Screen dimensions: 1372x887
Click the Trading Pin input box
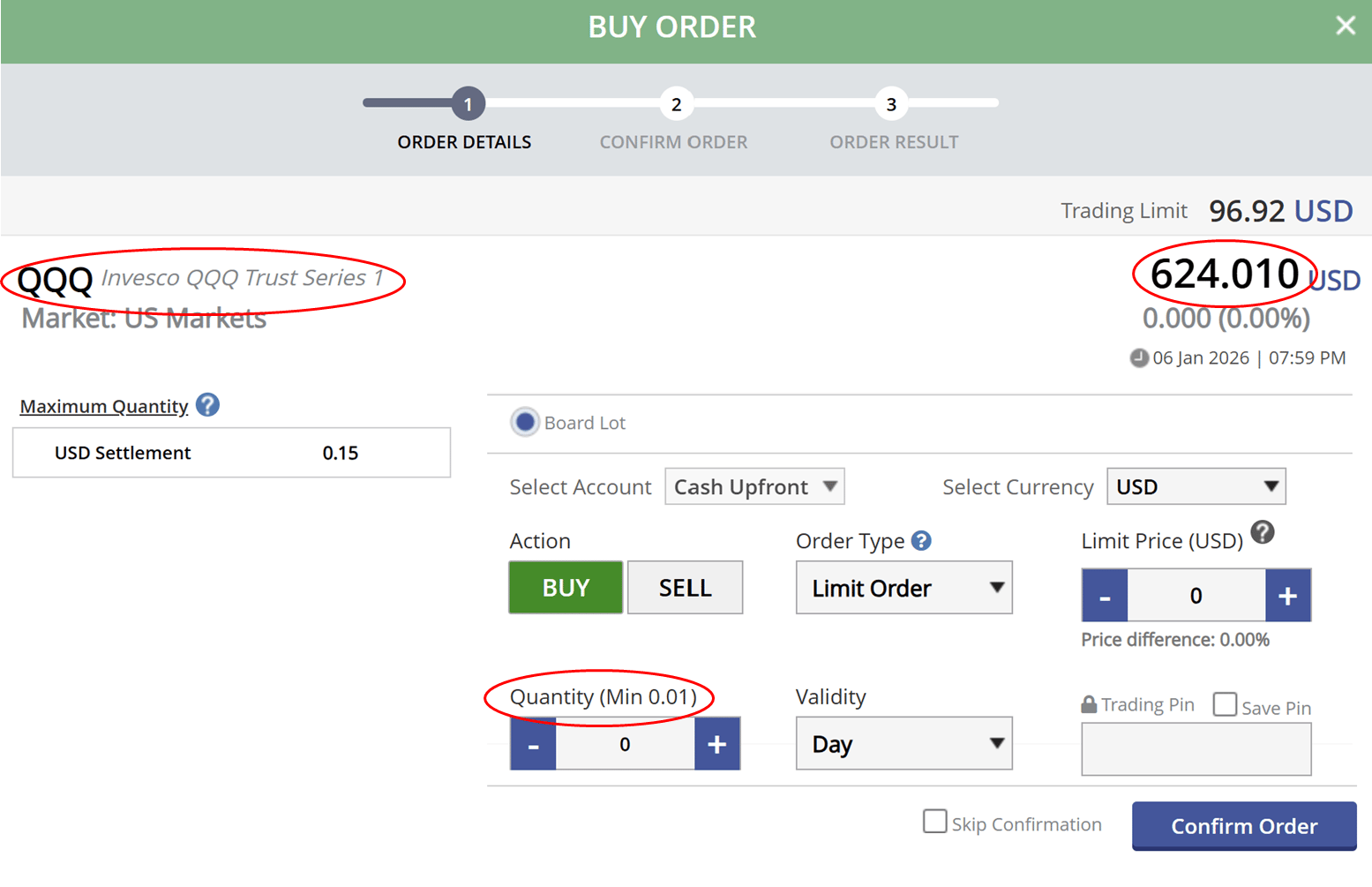click(x=1196, y=749)
